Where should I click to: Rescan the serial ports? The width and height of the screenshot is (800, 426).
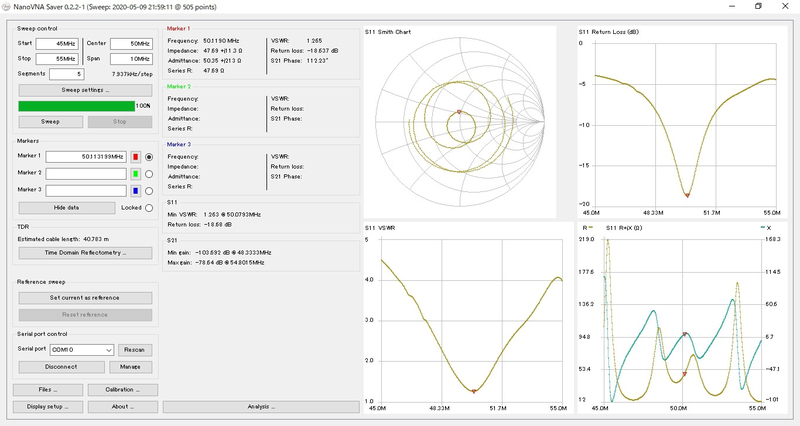[135, 350]
